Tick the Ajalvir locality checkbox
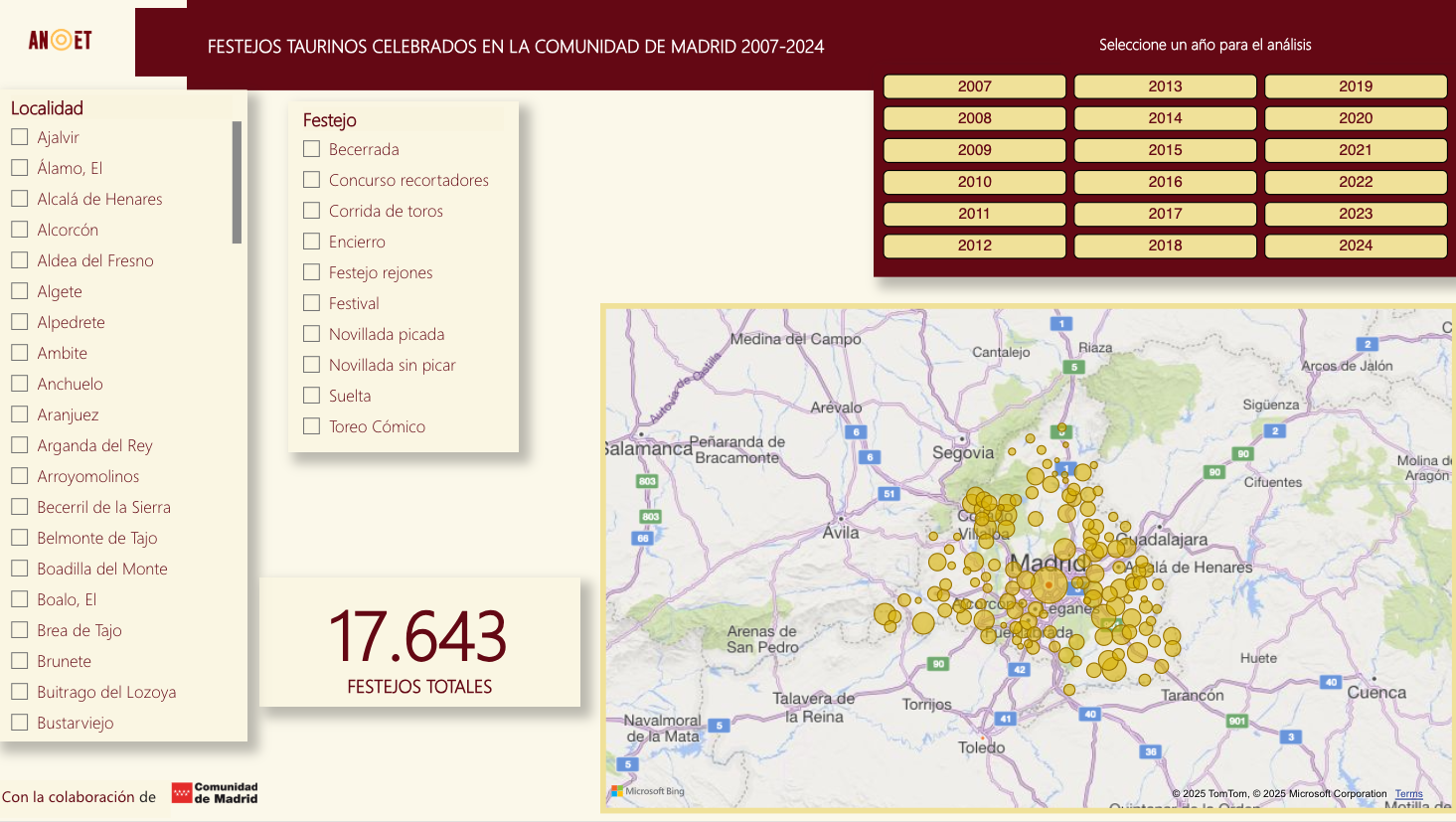1456x822 pixels. pos(19,137)
